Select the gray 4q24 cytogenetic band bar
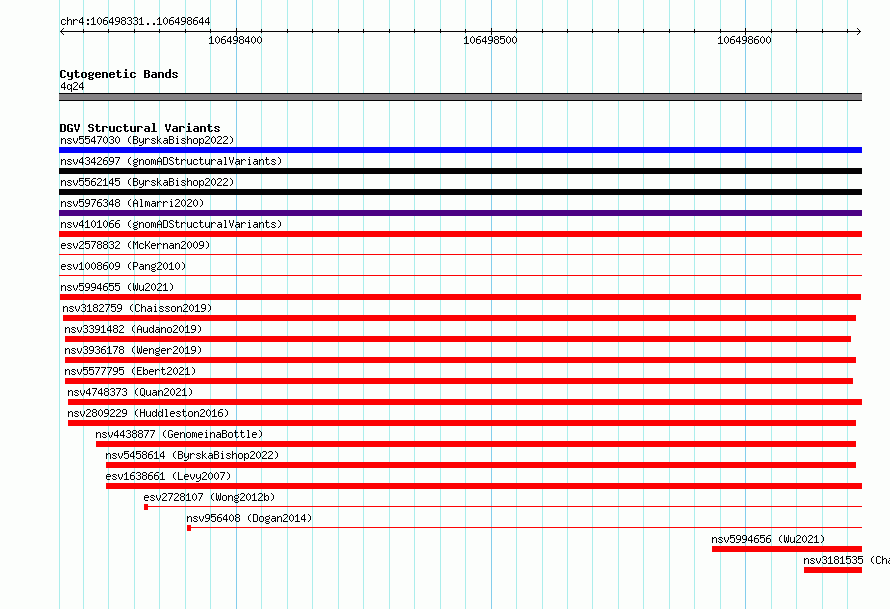The height and width of the screenshot is (609, 890). 460,97
